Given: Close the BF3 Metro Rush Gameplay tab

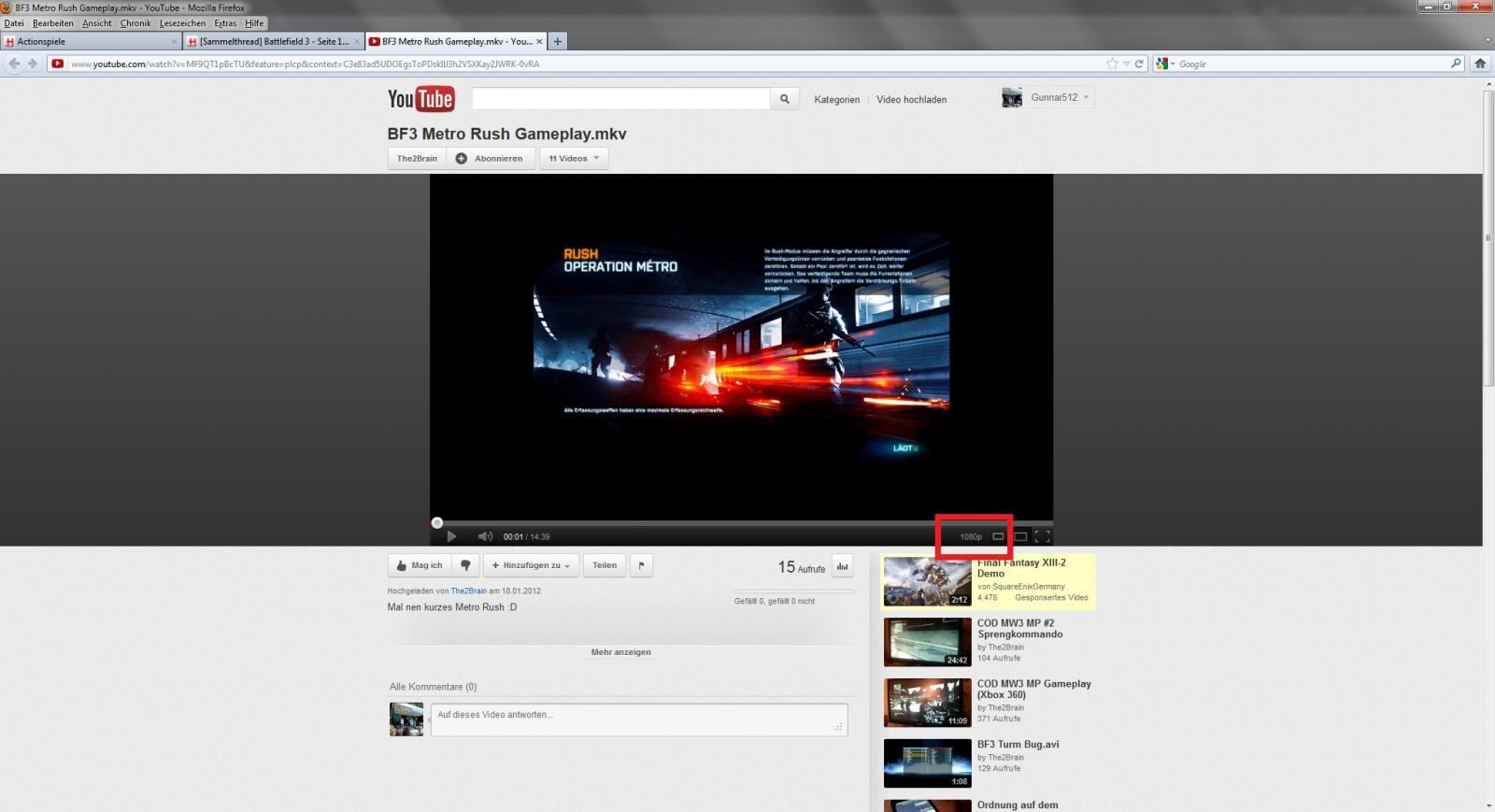Looking at the screenshot, I should tap(539, 41).
